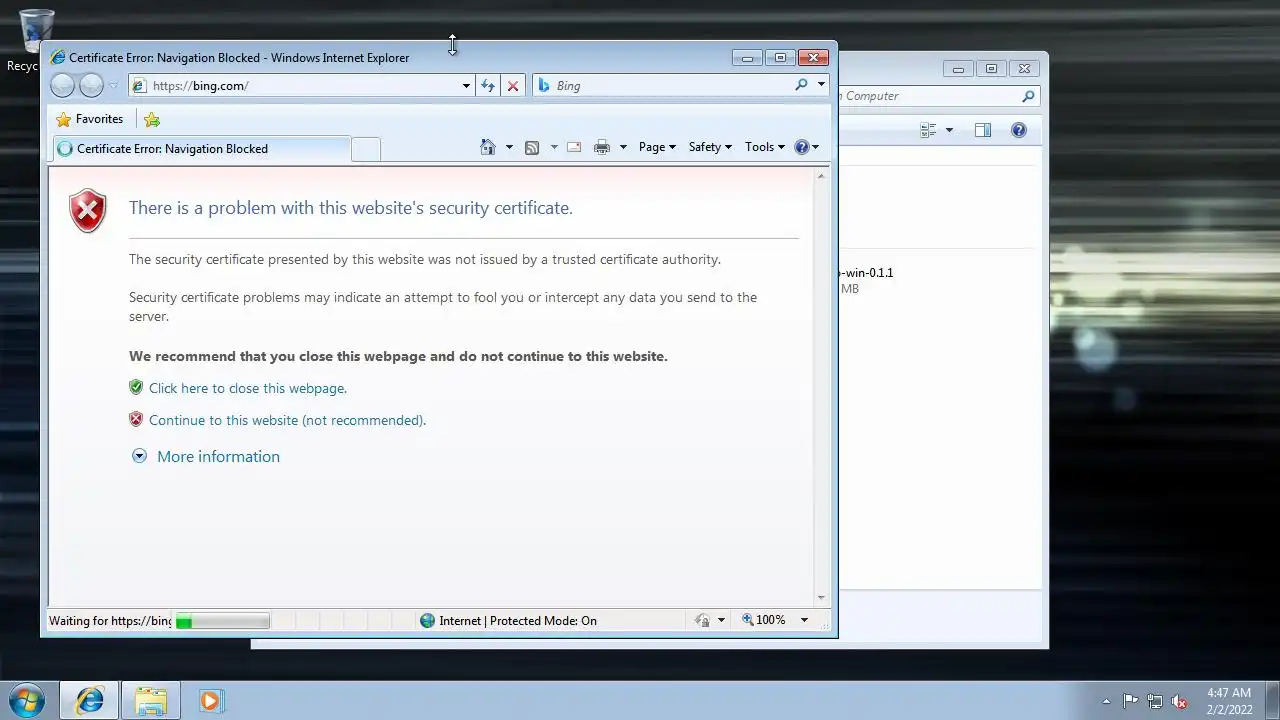Open the Tools menu
Viewport: 1280px width, 720px height.
tap(765, 147)
